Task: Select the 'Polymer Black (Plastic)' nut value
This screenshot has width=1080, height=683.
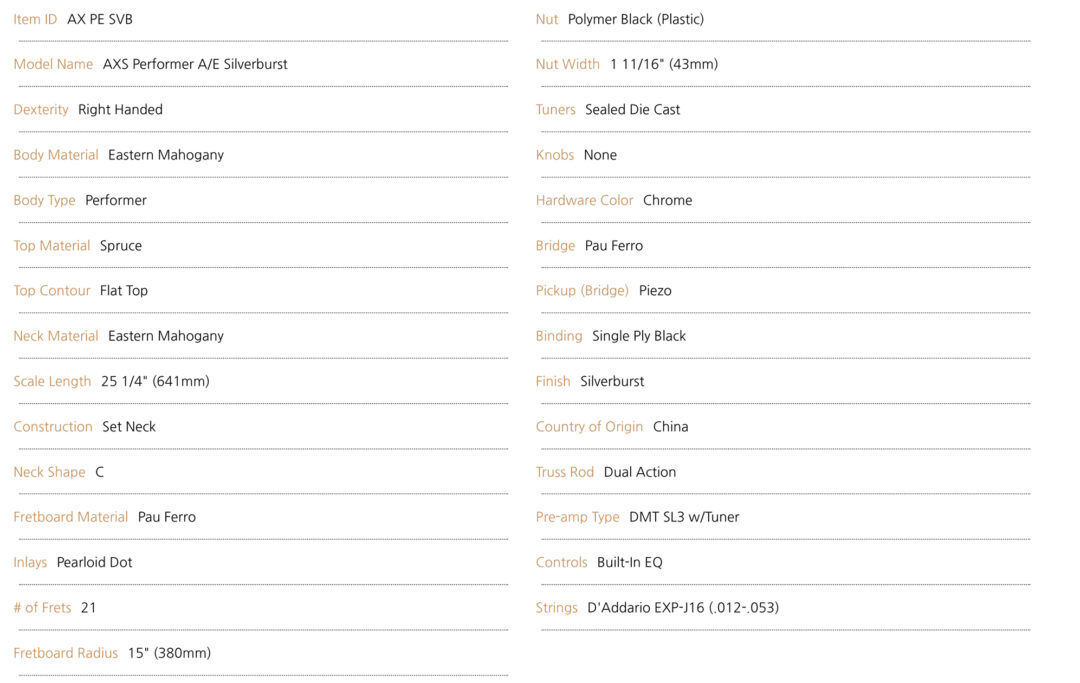Action: click(x=636, y=19)
